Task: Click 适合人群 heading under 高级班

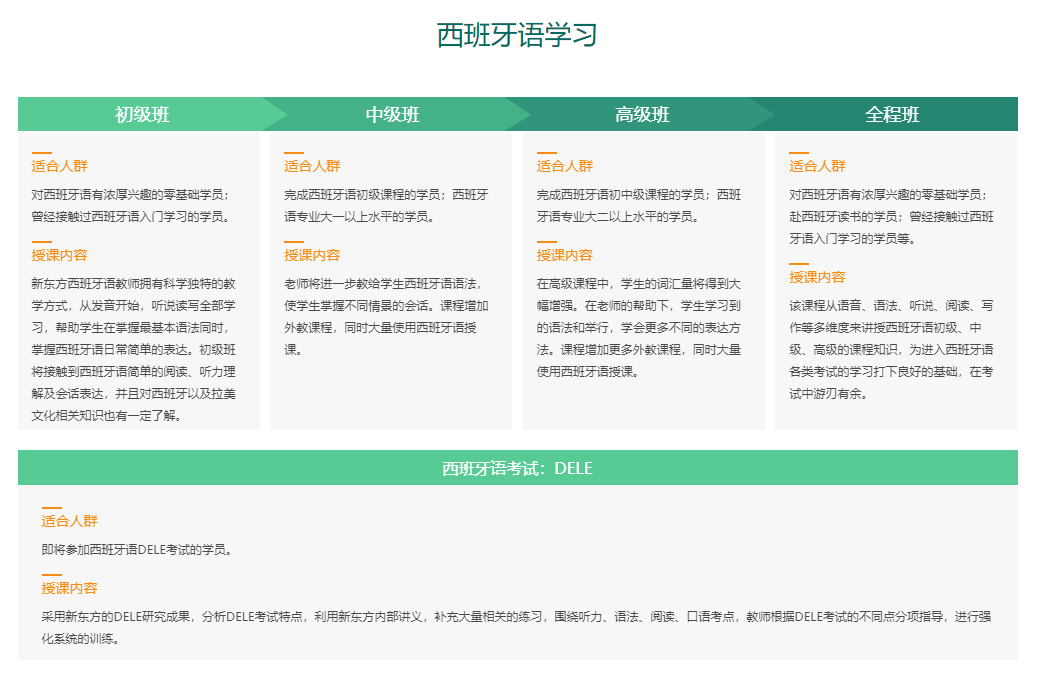Action: click(x=565, y=166)
